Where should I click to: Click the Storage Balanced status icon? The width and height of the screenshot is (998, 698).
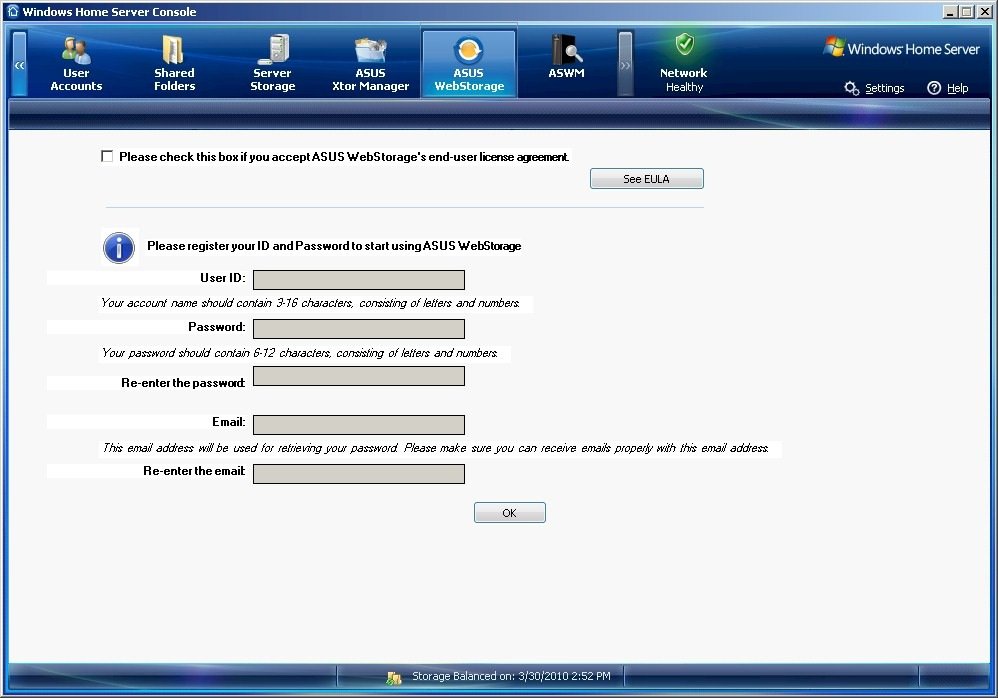point(394,678)
